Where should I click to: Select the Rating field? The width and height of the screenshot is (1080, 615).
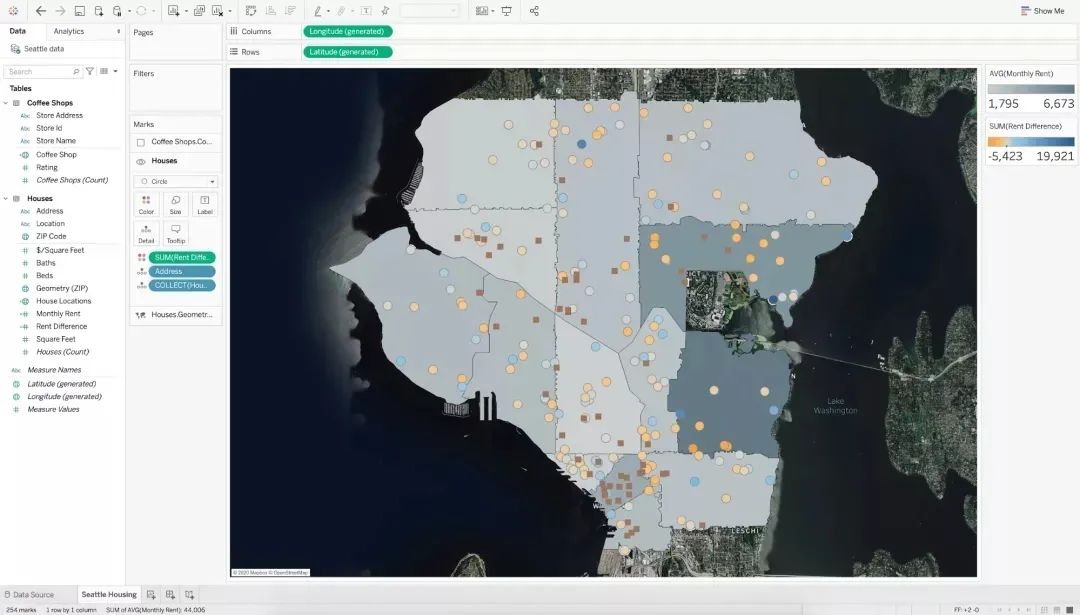(47, 167)
